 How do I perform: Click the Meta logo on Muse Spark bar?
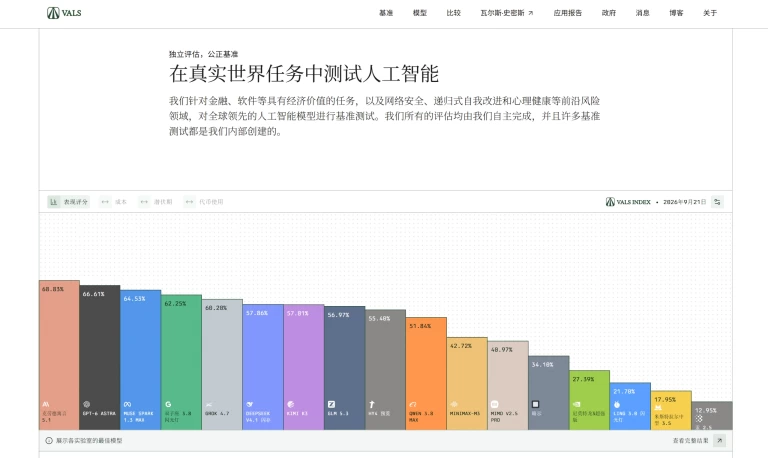[127, 405]
